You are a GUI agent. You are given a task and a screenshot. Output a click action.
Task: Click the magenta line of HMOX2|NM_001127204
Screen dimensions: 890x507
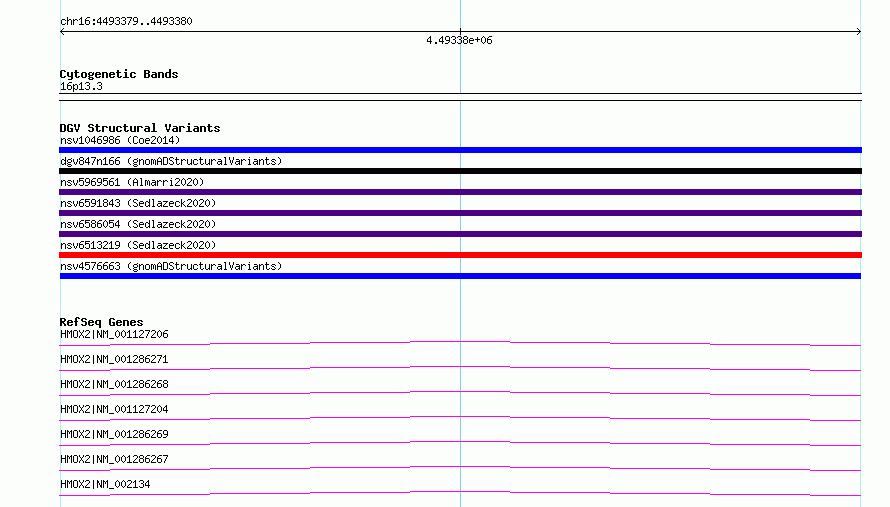pos(460,418)
